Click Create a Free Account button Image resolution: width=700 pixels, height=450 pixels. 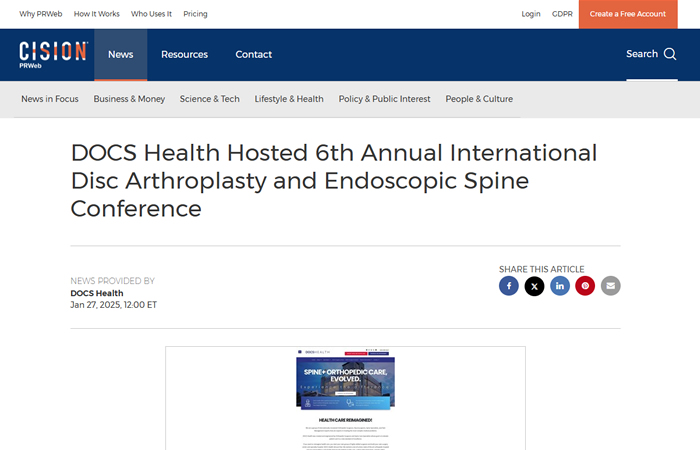click(x=628, y=14)
